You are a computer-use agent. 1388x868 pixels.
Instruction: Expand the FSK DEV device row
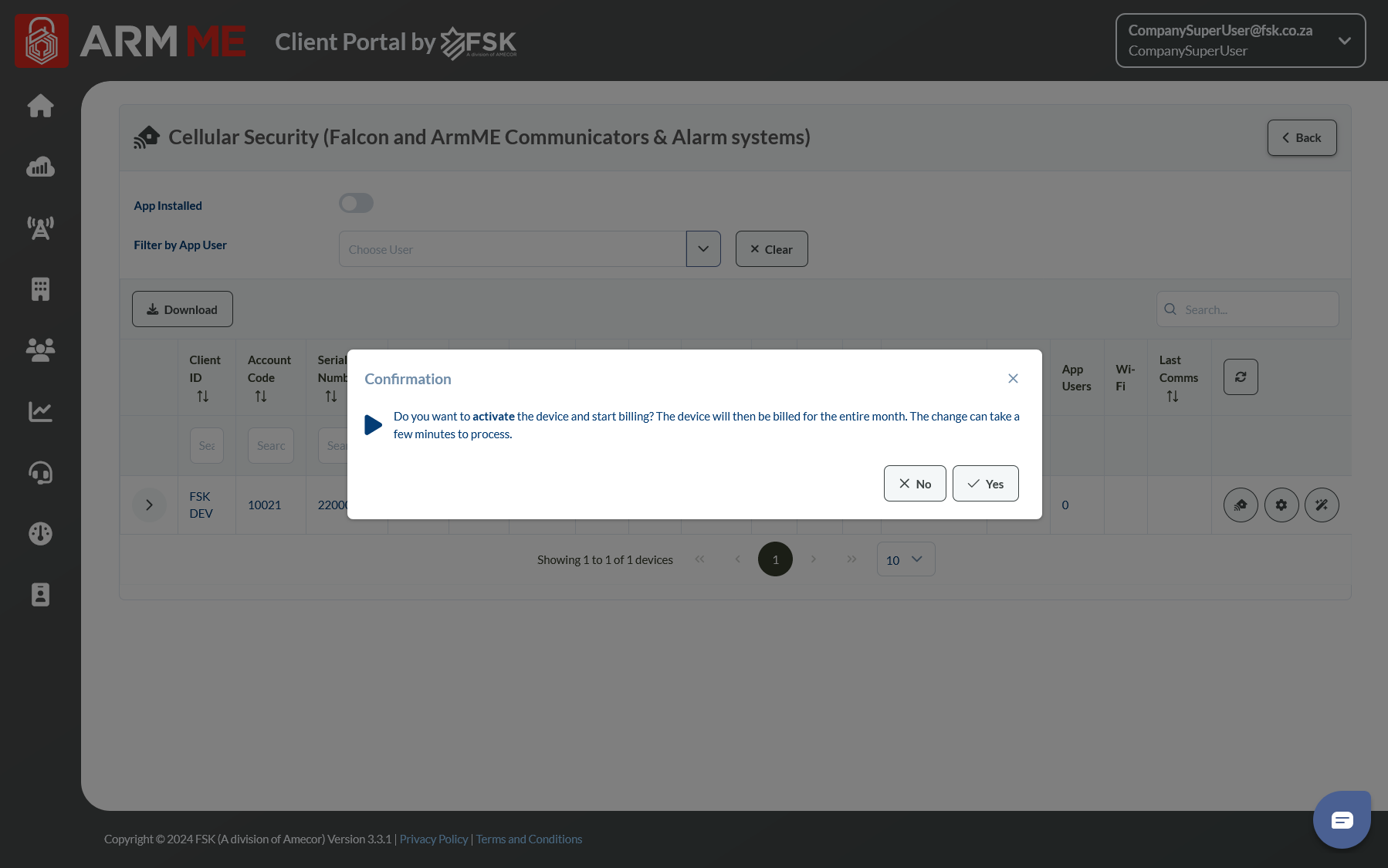click(x=149, y=505)
